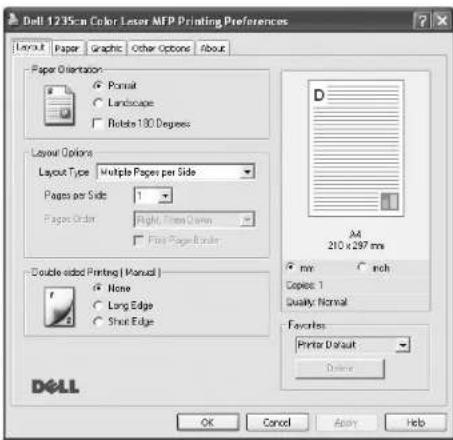Image resolution: width=453 pixels, height=440 pixels.
Task: Open the Graphic tab
Action: pos(106,49)
